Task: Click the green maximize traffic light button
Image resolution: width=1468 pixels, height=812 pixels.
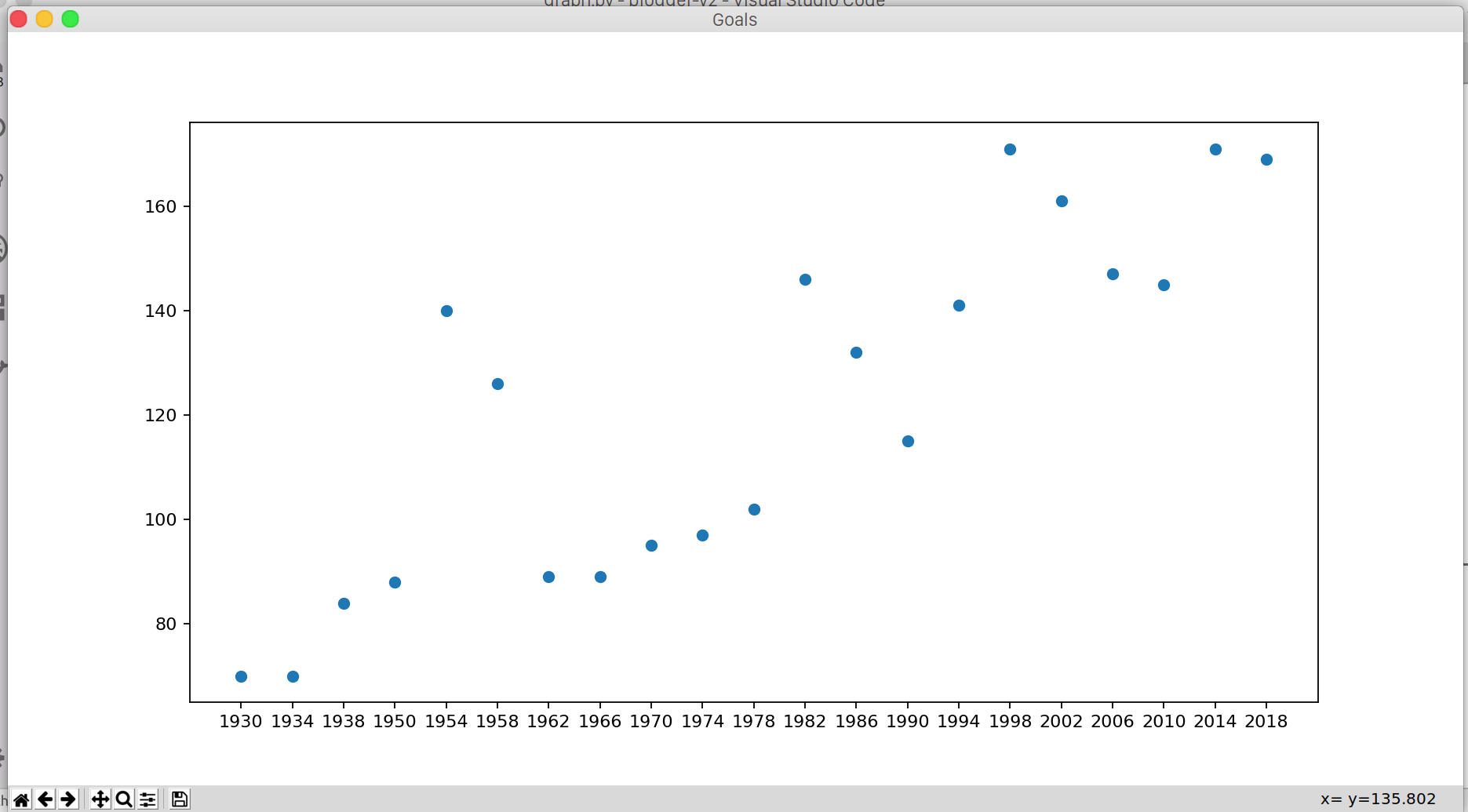Action: pos(70,18)
